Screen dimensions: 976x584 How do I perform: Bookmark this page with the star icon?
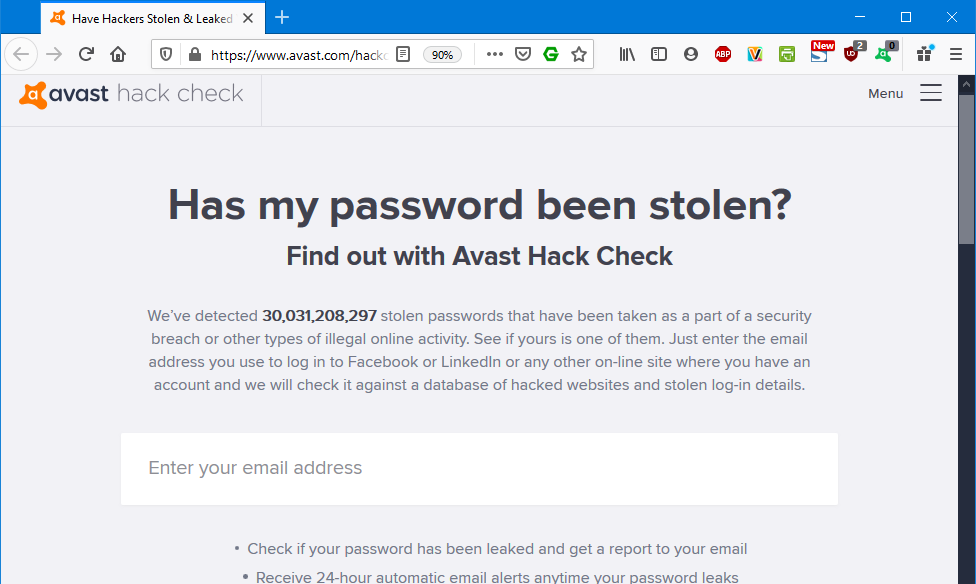coord(579,55)
